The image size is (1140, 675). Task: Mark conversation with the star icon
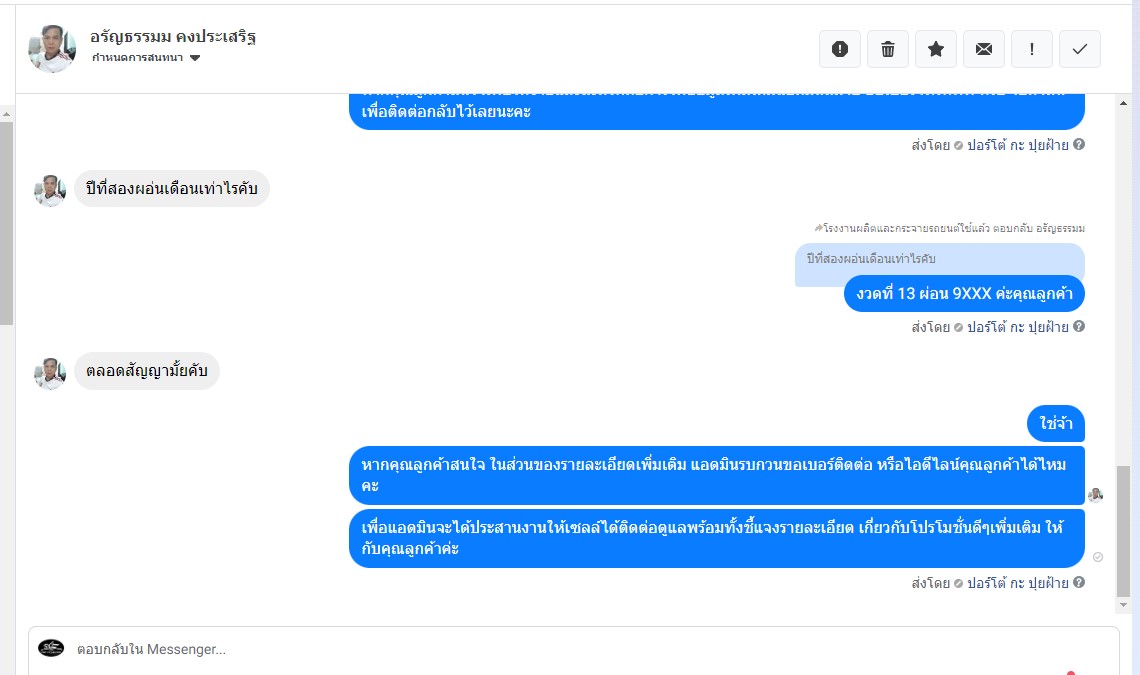936,49
